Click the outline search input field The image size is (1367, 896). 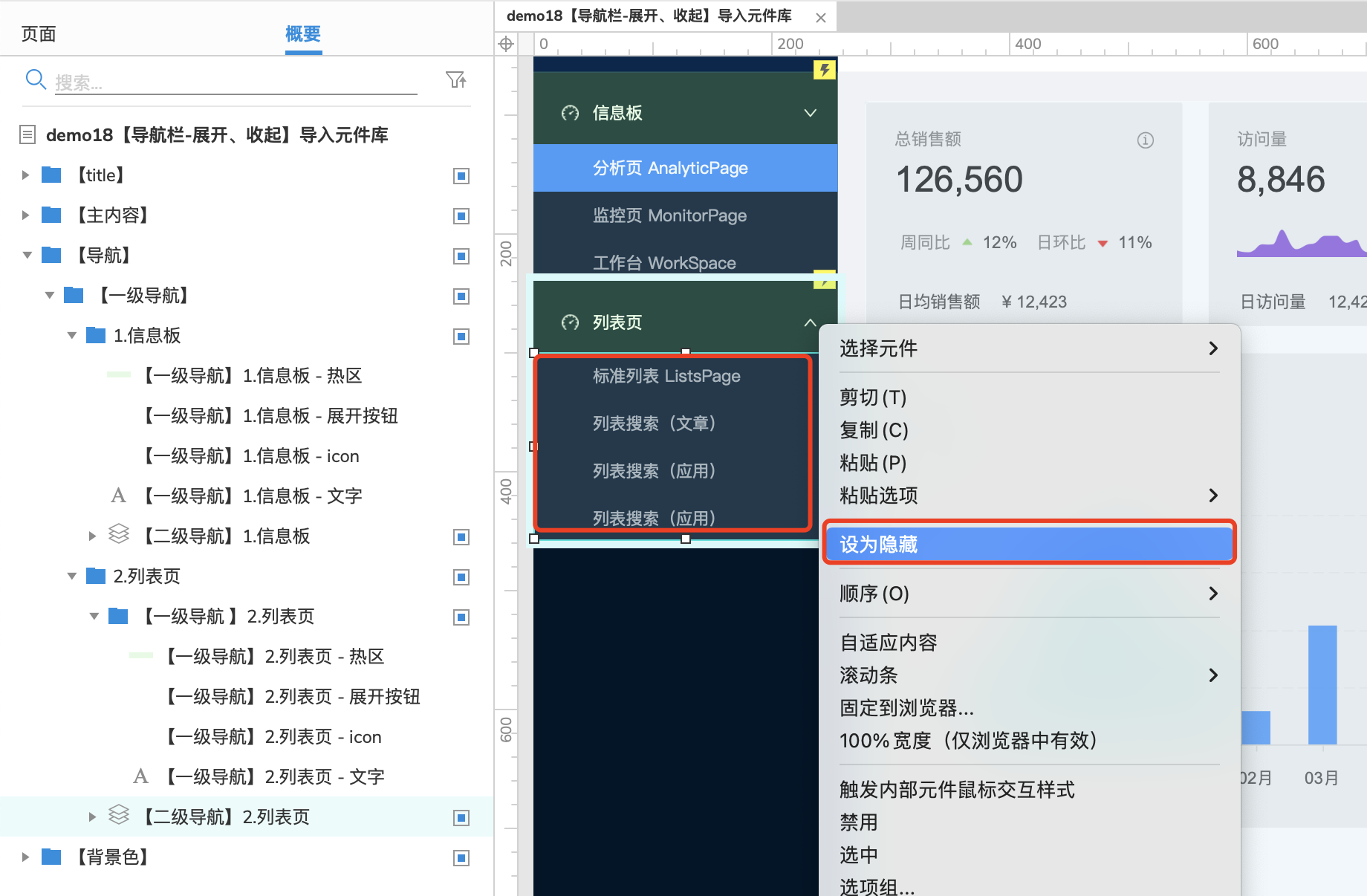236,82
